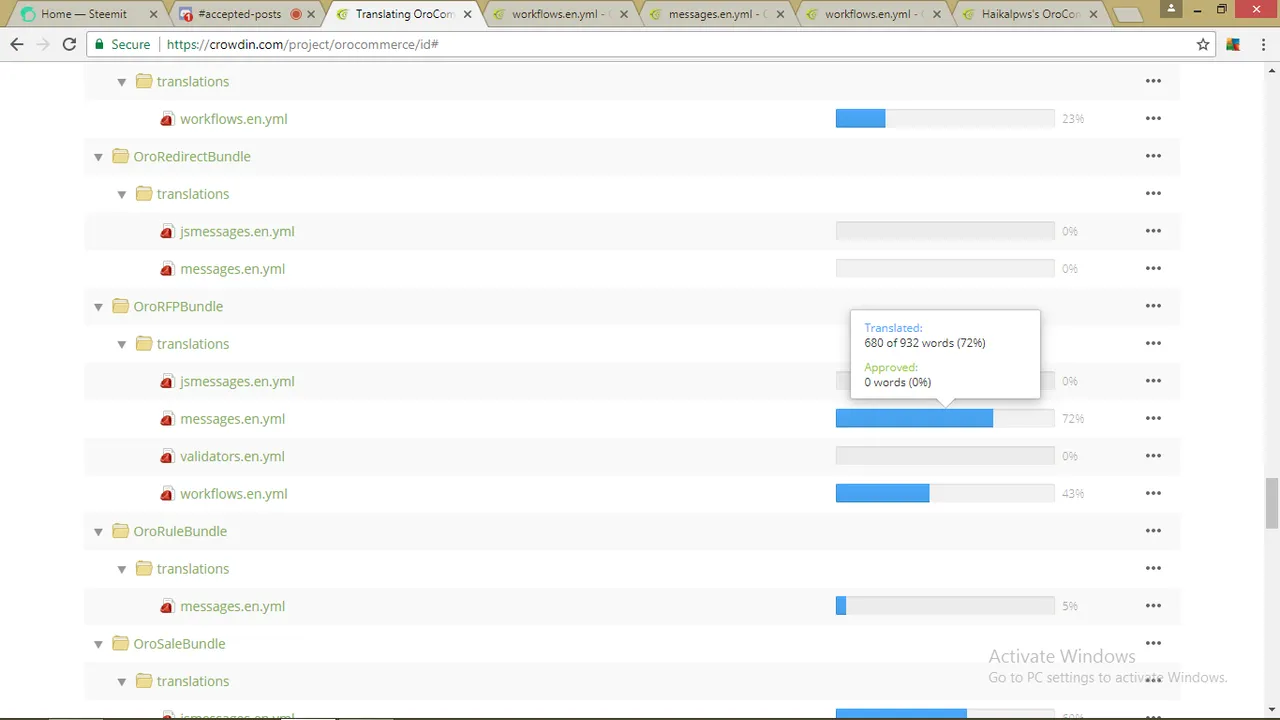1280x720 pixels.
Task: Open options menu for OroSaleBundle row
Action: [x=1153, y=643]
